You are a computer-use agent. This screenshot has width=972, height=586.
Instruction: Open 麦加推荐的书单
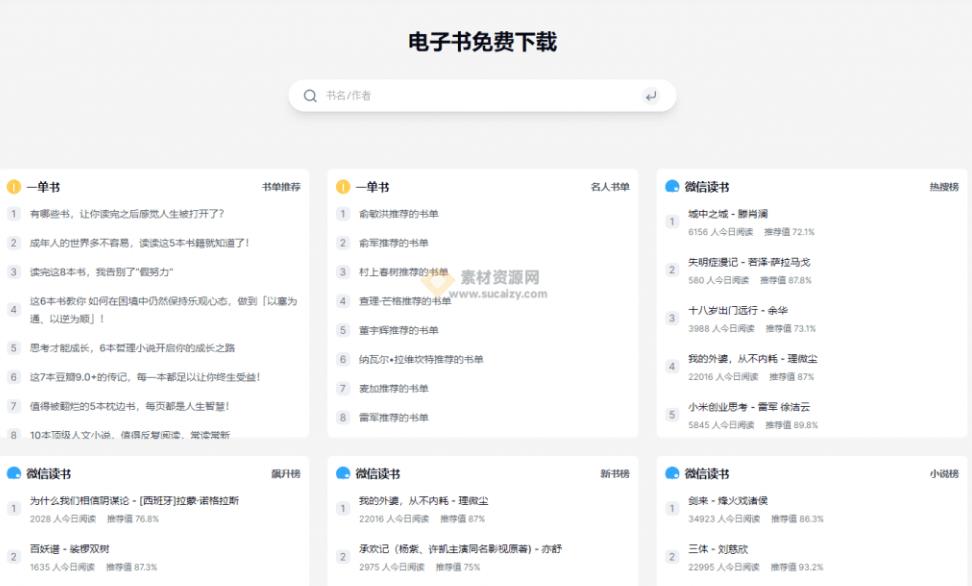[394, 389]
